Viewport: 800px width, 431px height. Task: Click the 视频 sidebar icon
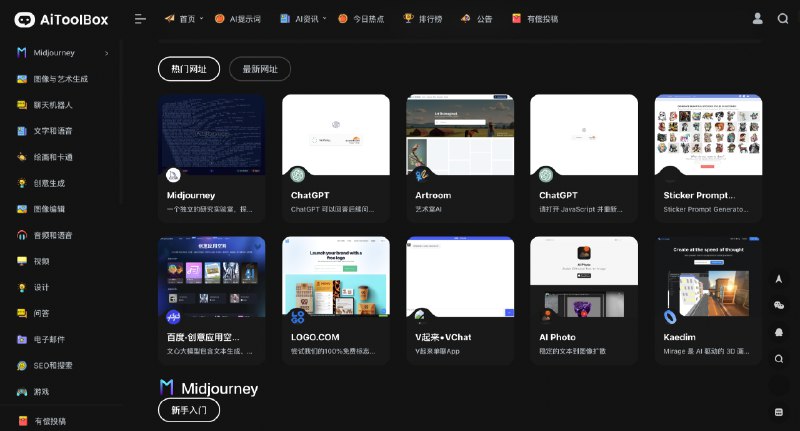click(x=21, y=261)
